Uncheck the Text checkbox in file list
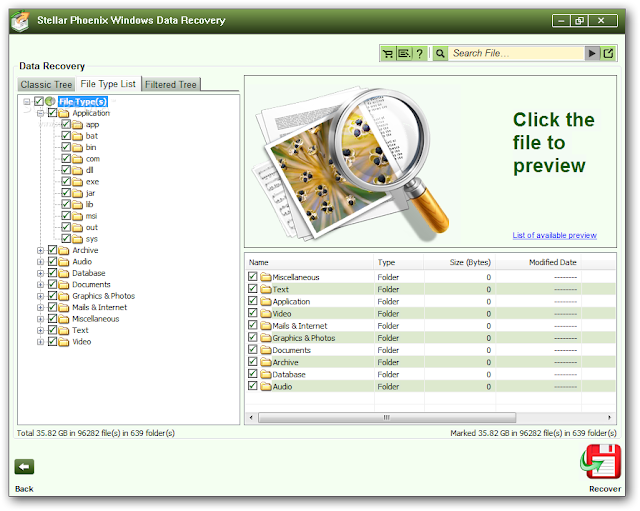 pos(253,289)
